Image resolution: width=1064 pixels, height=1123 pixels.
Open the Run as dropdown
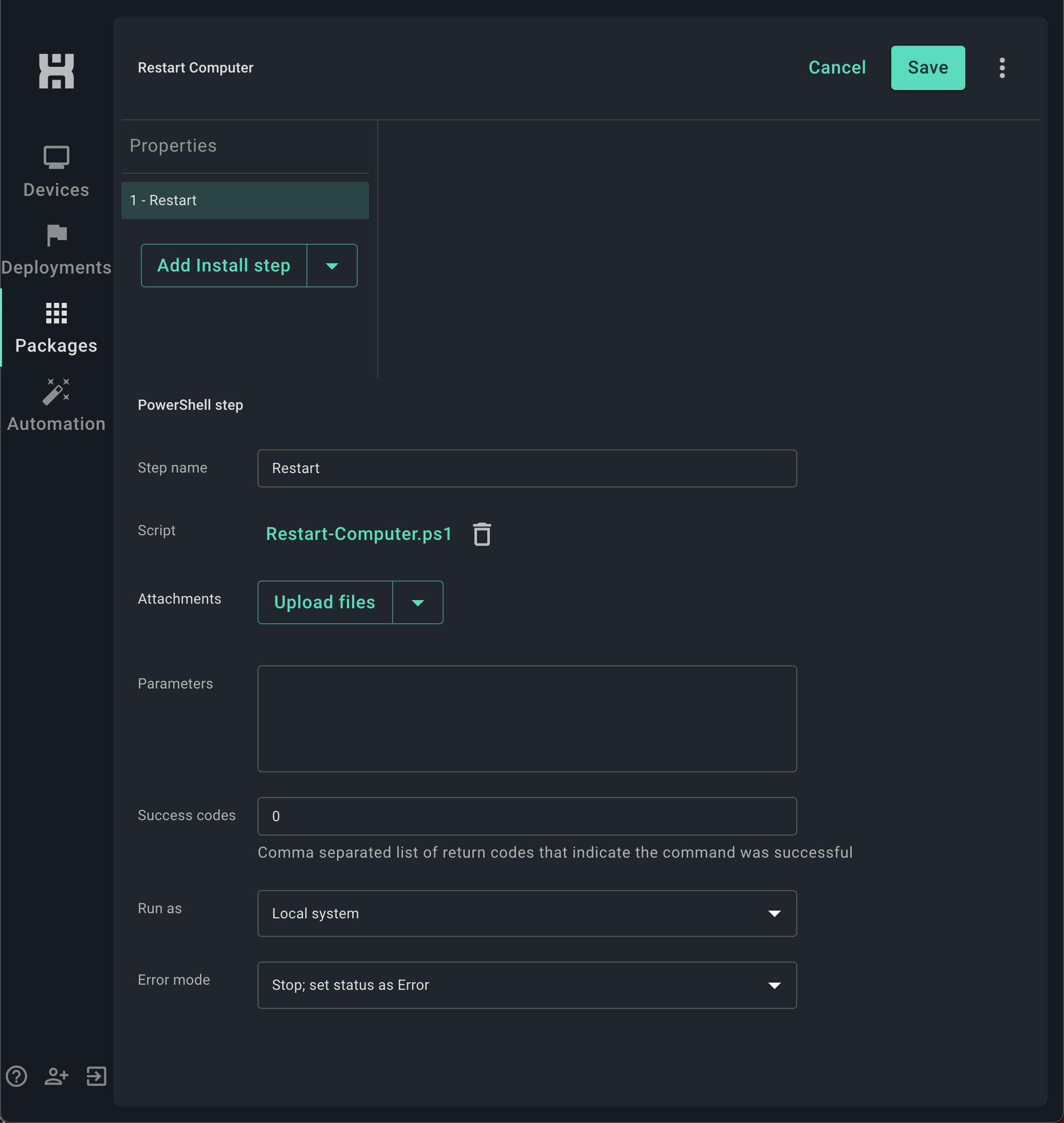[x=526, y=913]
